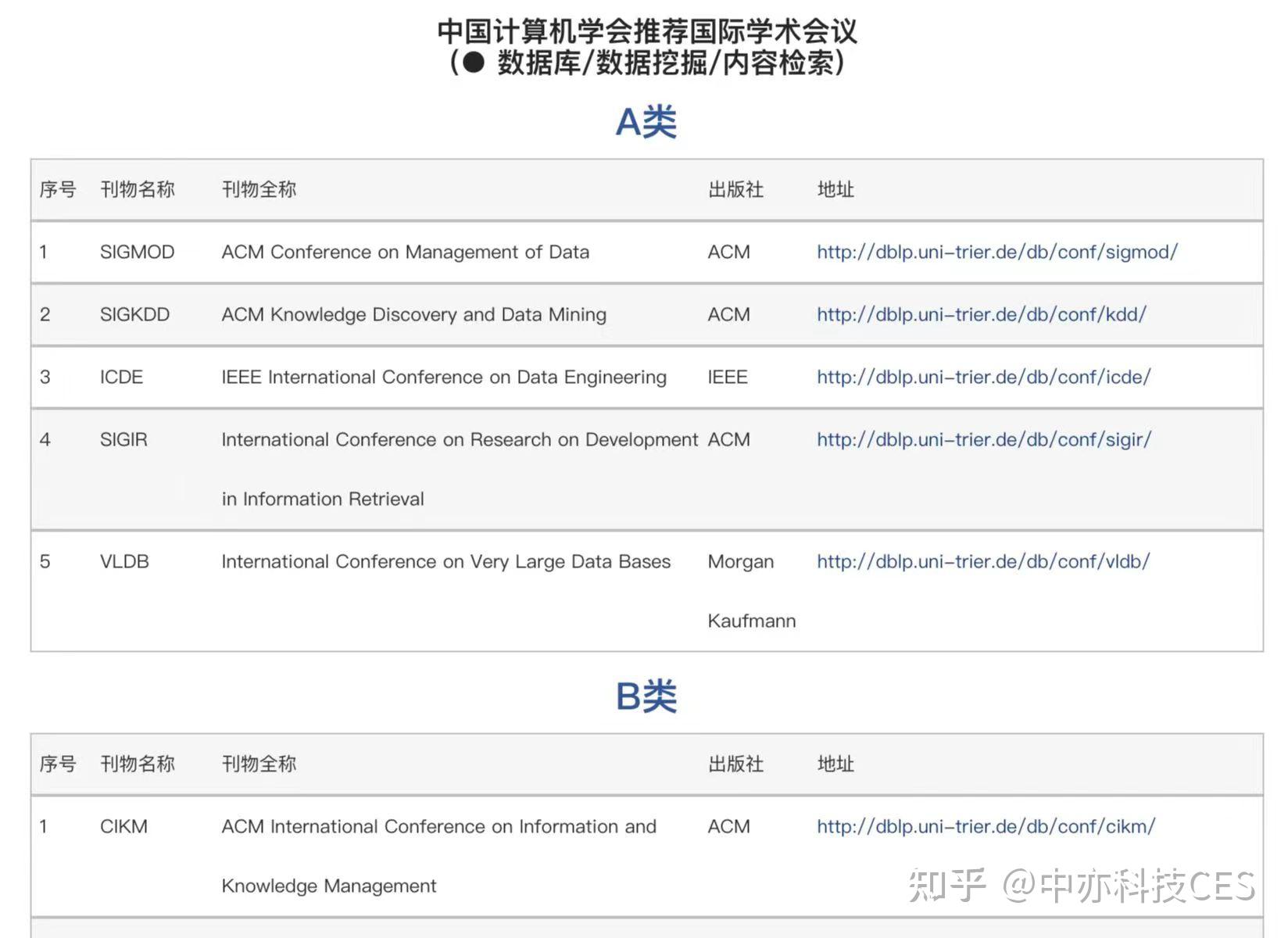The height and width of the screenshot is (938, 1288).
Task: Select the SIGMOD conference name cell
Action: pos(138,252)
